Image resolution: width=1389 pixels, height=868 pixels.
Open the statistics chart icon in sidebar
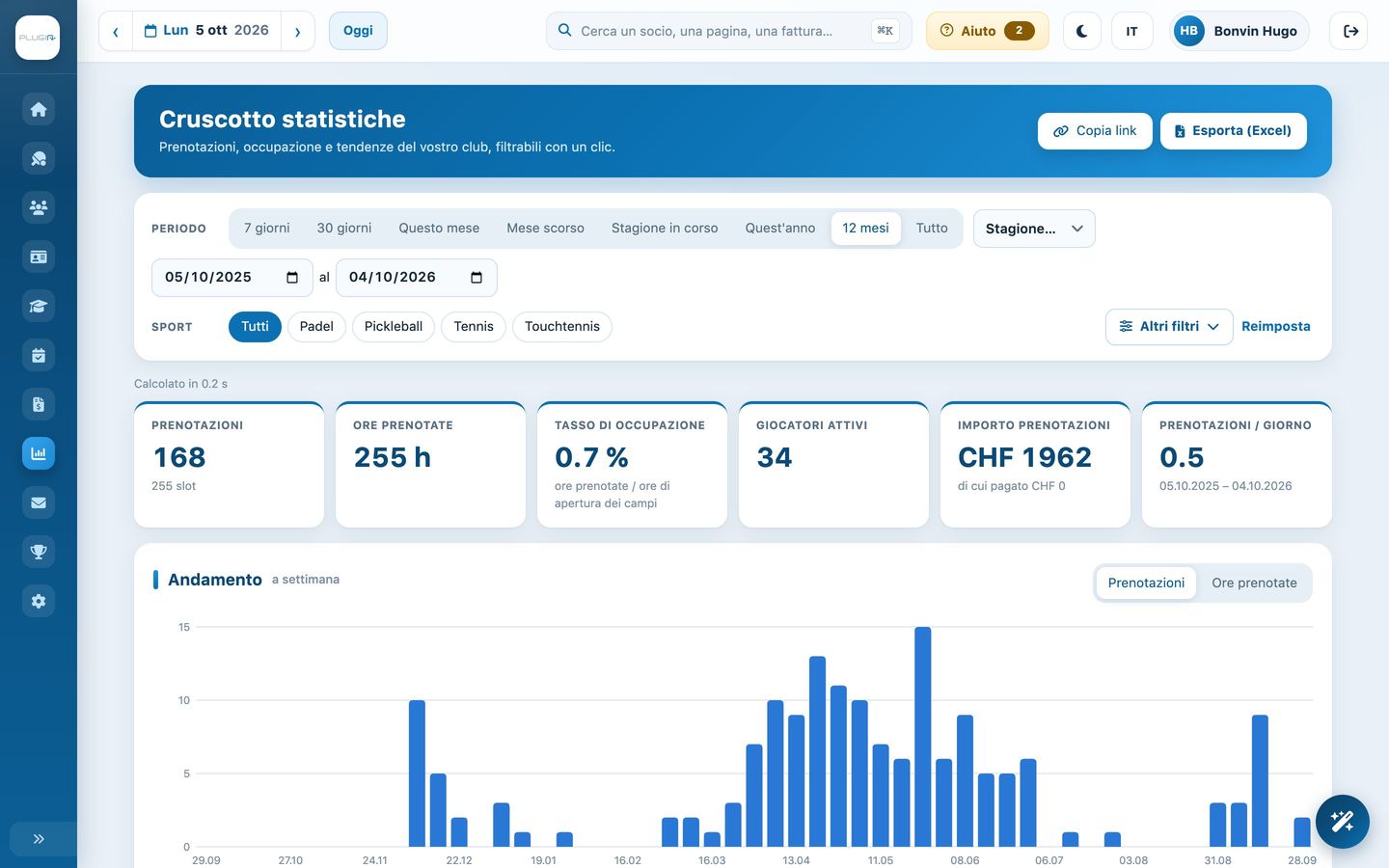coord(39,453)
